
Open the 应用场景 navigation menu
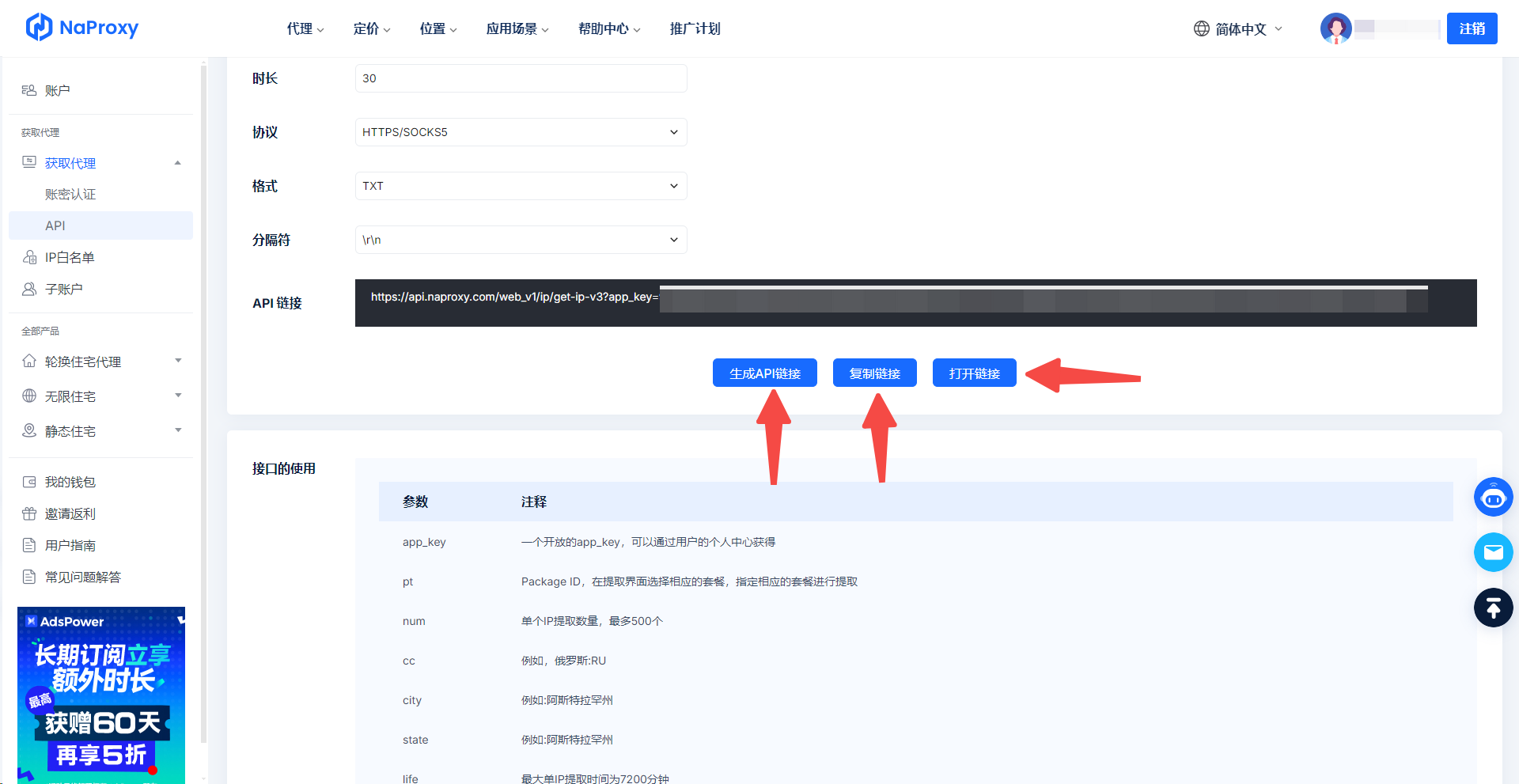tap(517, 28)
